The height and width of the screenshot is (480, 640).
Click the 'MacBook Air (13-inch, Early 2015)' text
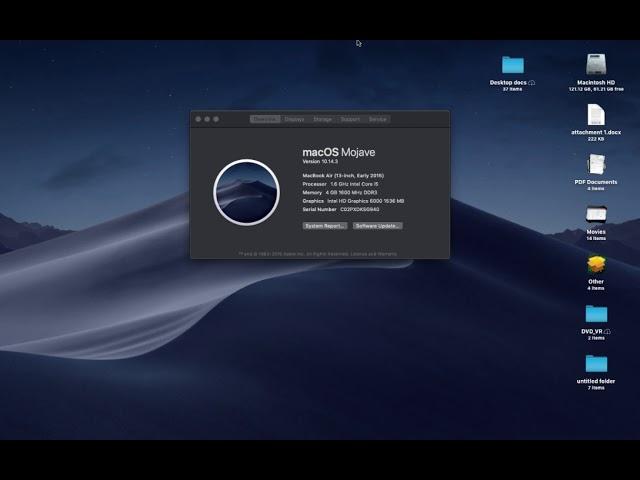point(343,176)
